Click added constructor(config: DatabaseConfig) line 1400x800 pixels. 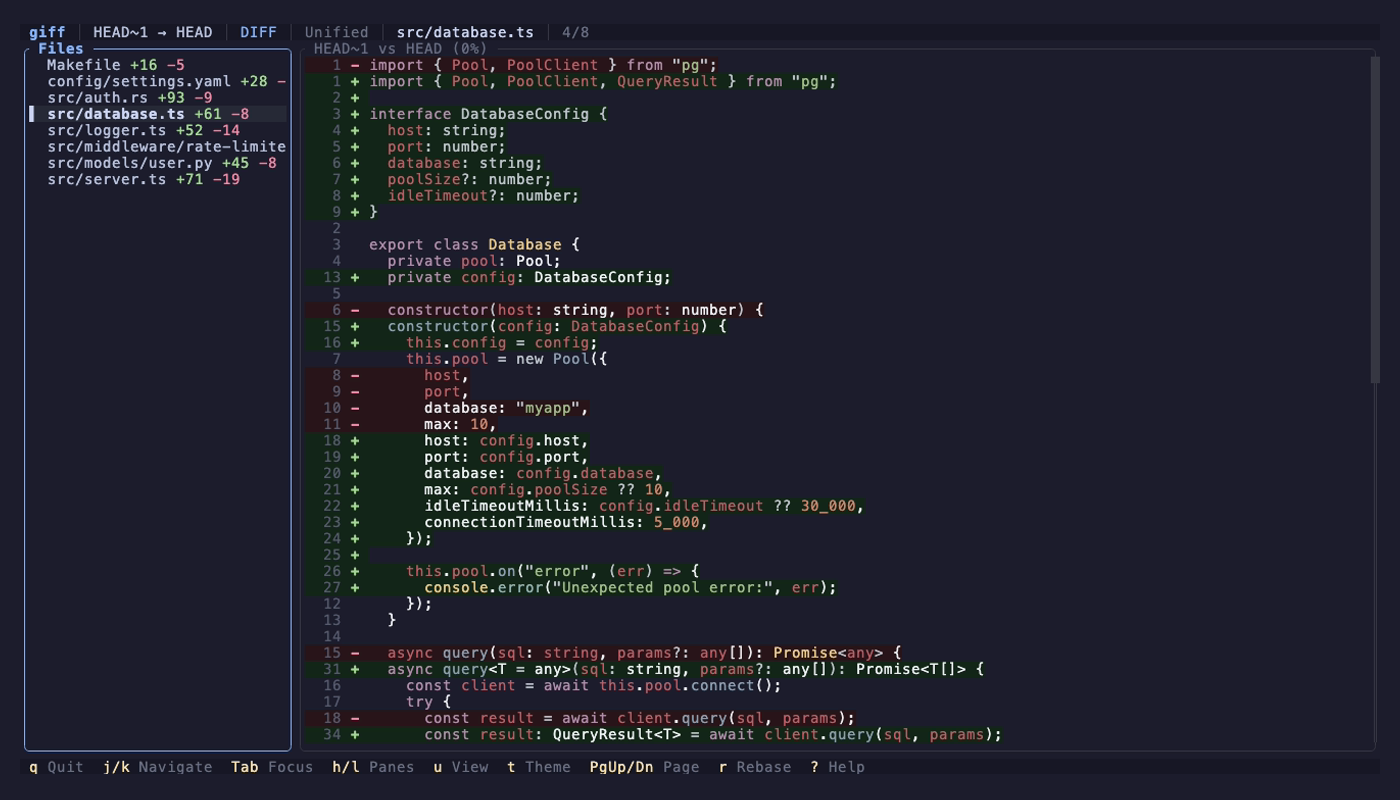[557, 326]
